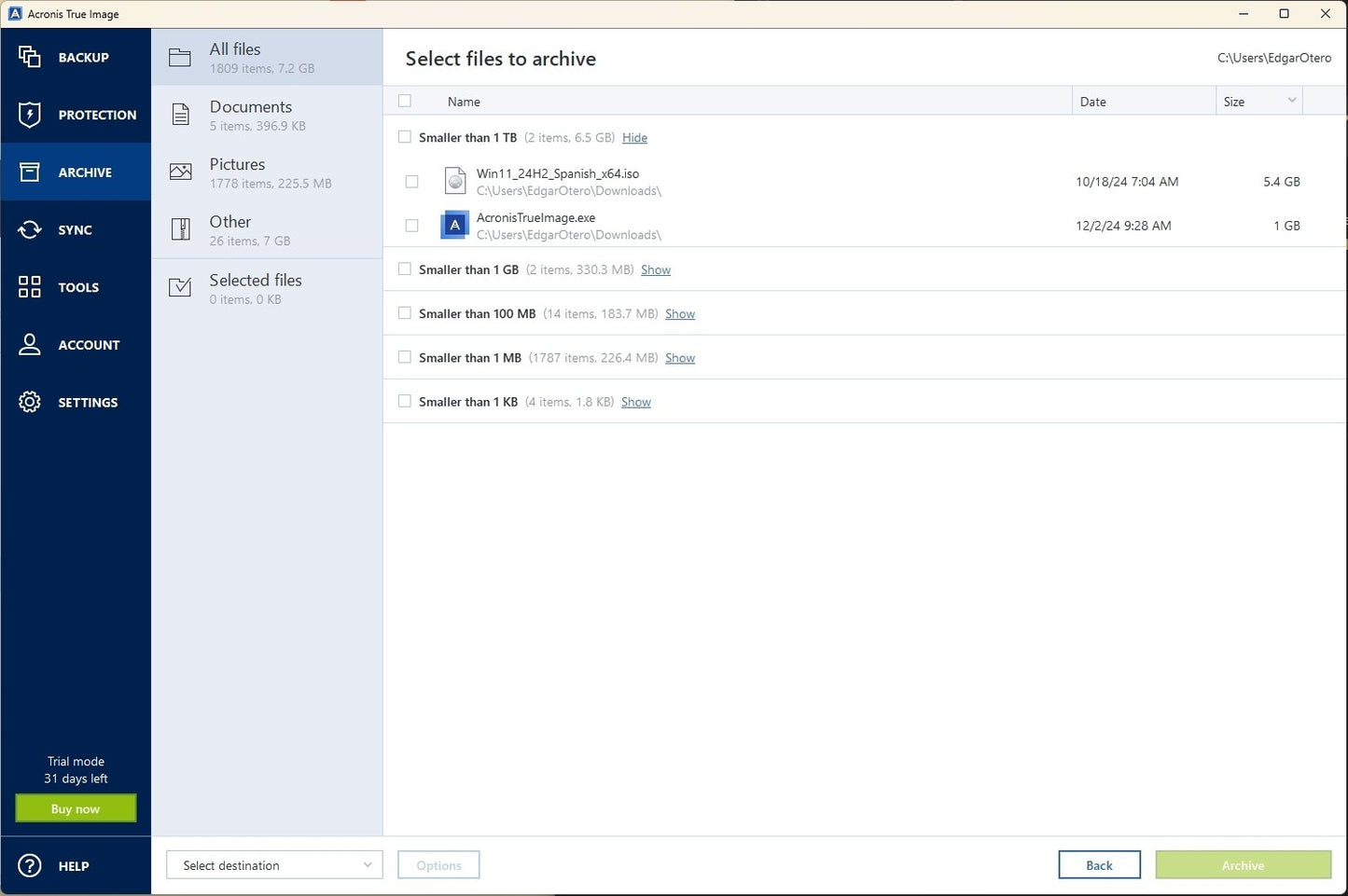Click the Tools grid icon
The width and height of the screenshot is (1348, 896).
coord(30,287)
